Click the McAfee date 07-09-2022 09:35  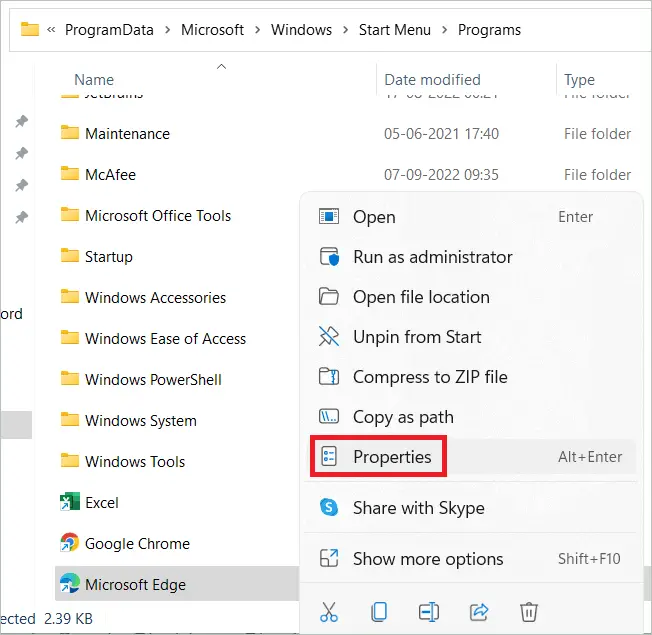[441, 175]
